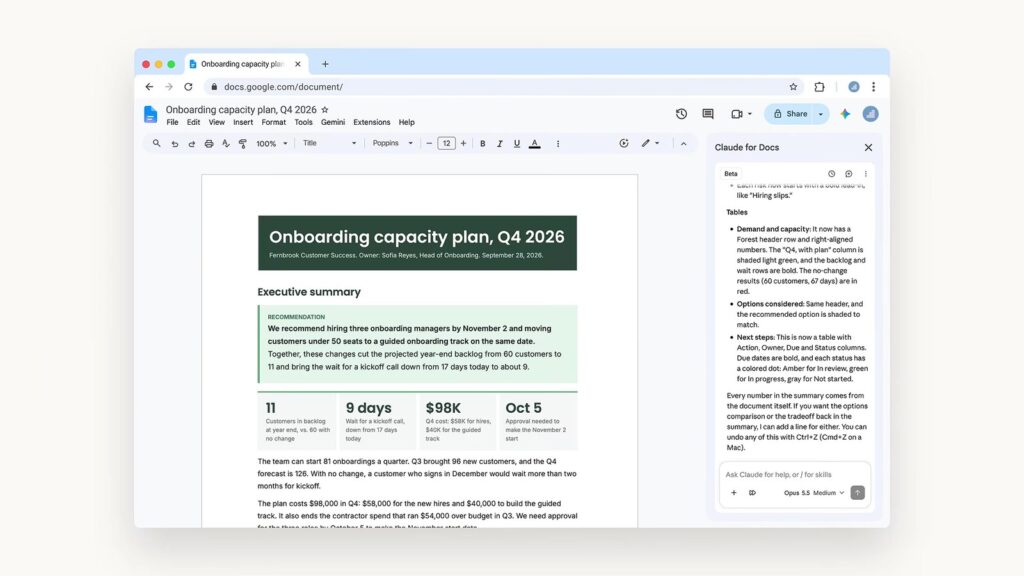Open the Opus 5.5 Medium model selector
1024x576 pixels.
pos(814,492)
